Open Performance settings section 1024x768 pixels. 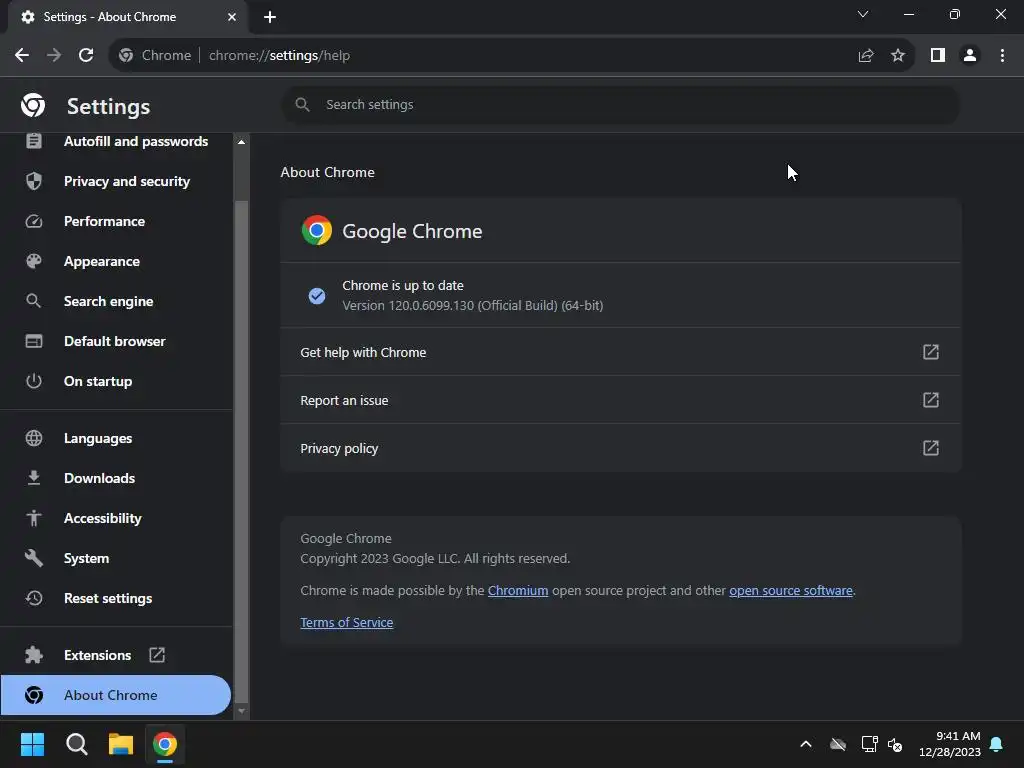click(x=116, y=221)
